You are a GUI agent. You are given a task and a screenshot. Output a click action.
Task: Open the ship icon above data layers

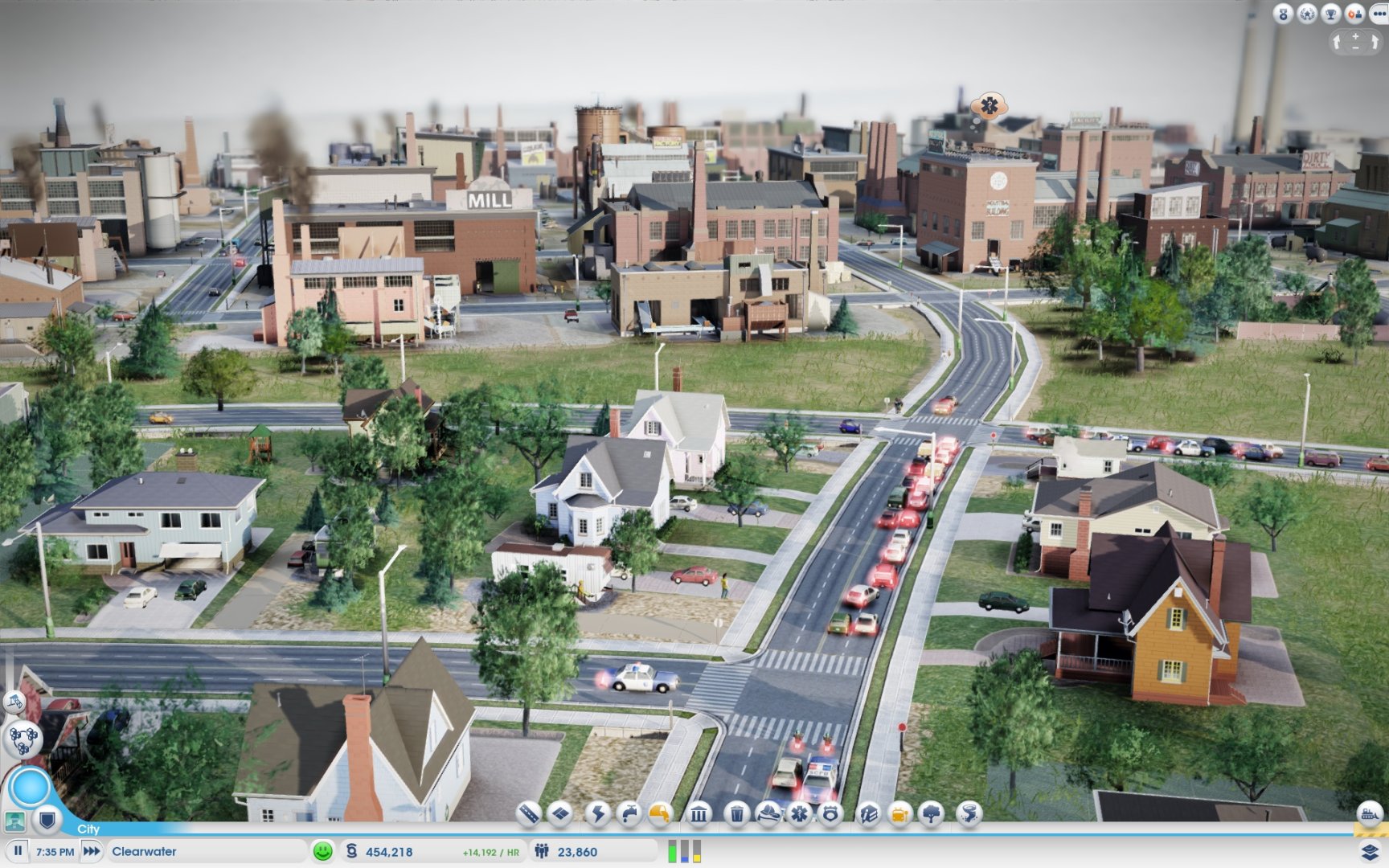pos(1369,813)
